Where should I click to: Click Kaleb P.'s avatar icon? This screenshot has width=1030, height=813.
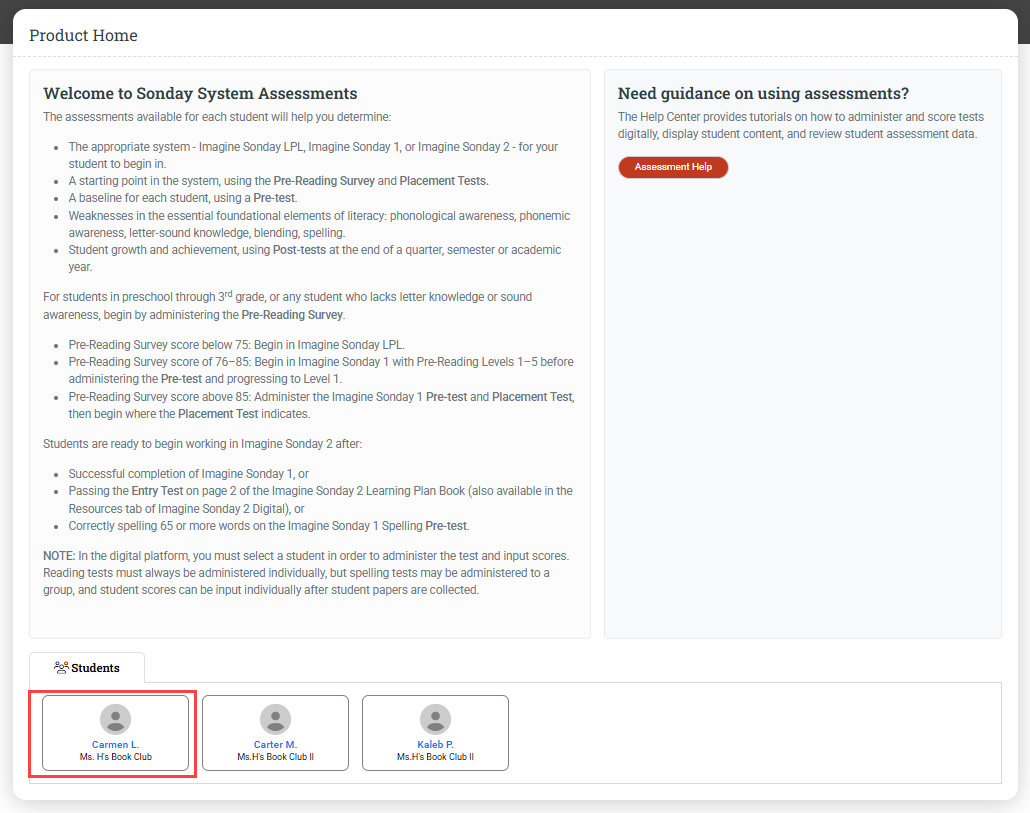435,719
